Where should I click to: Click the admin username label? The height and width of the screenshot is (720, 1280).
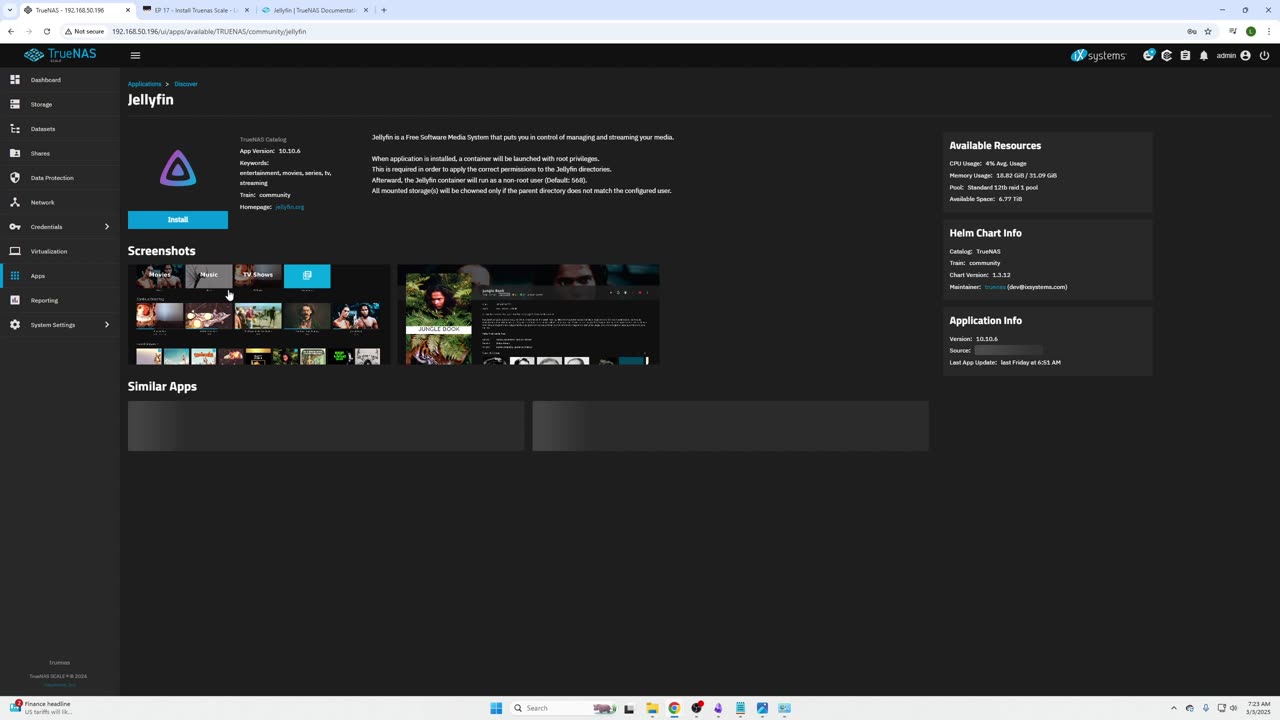click(x=1226, y=56)
